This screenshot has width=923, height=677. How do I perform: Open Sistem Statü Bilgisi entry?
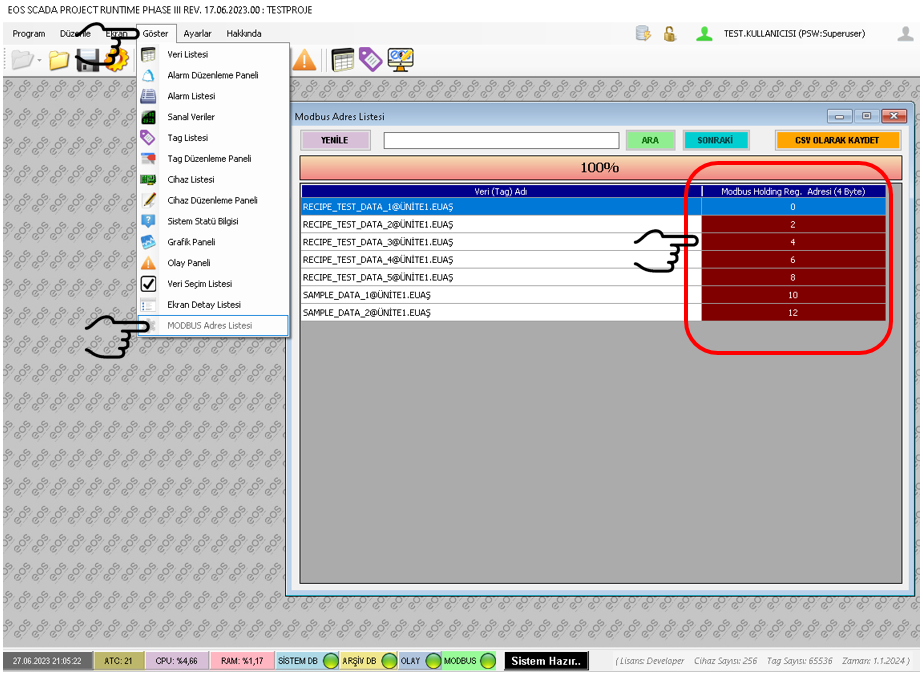click(213, 221)
